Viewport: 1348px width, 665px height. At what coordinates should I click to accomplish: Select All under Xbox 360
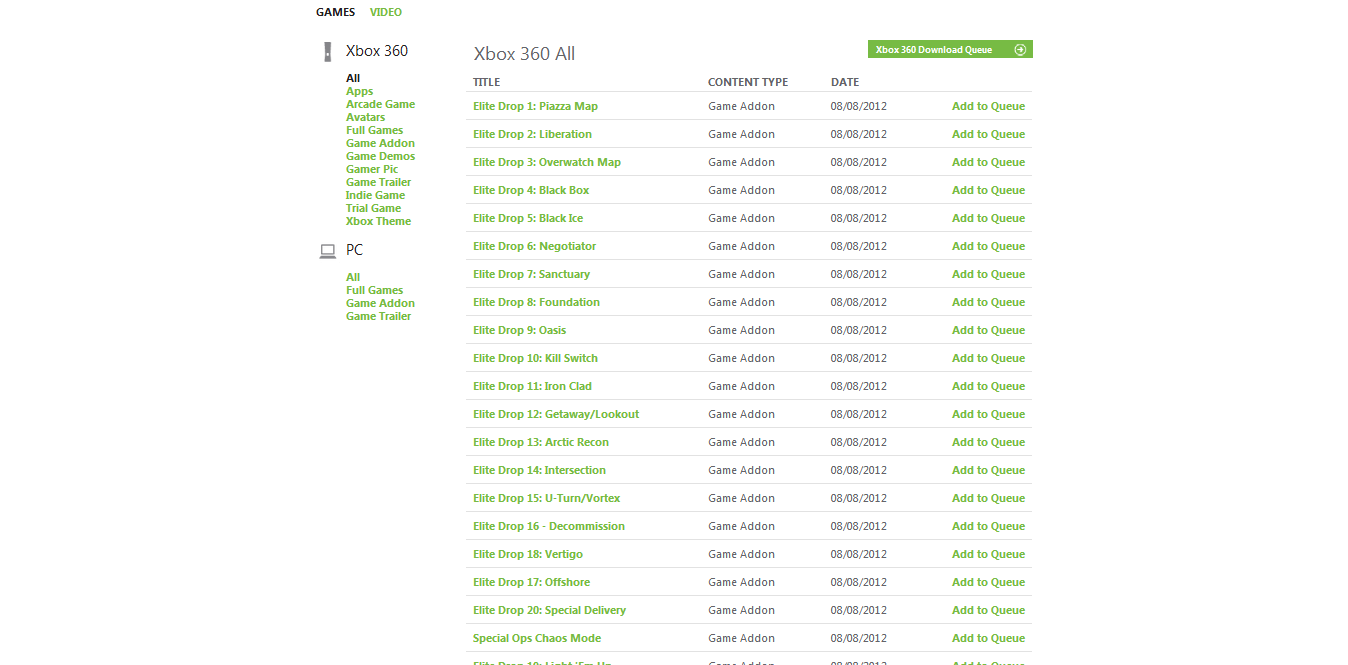[x=353, y=78]
